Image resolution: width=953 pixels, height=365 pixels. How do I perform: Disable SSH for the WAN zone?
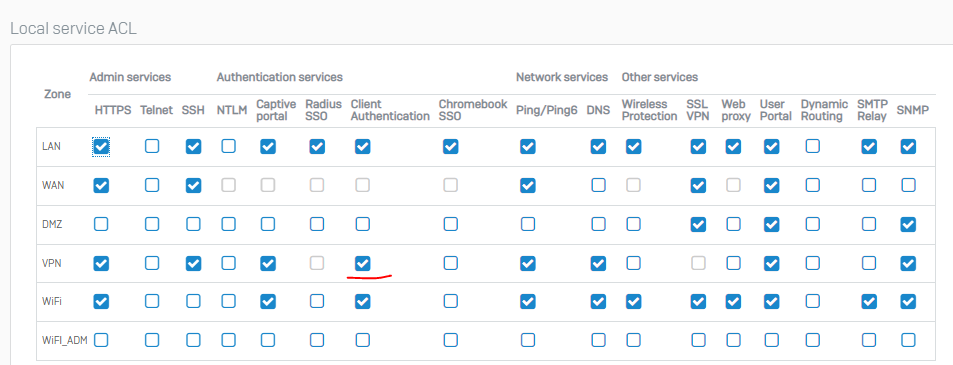[193, 185]
